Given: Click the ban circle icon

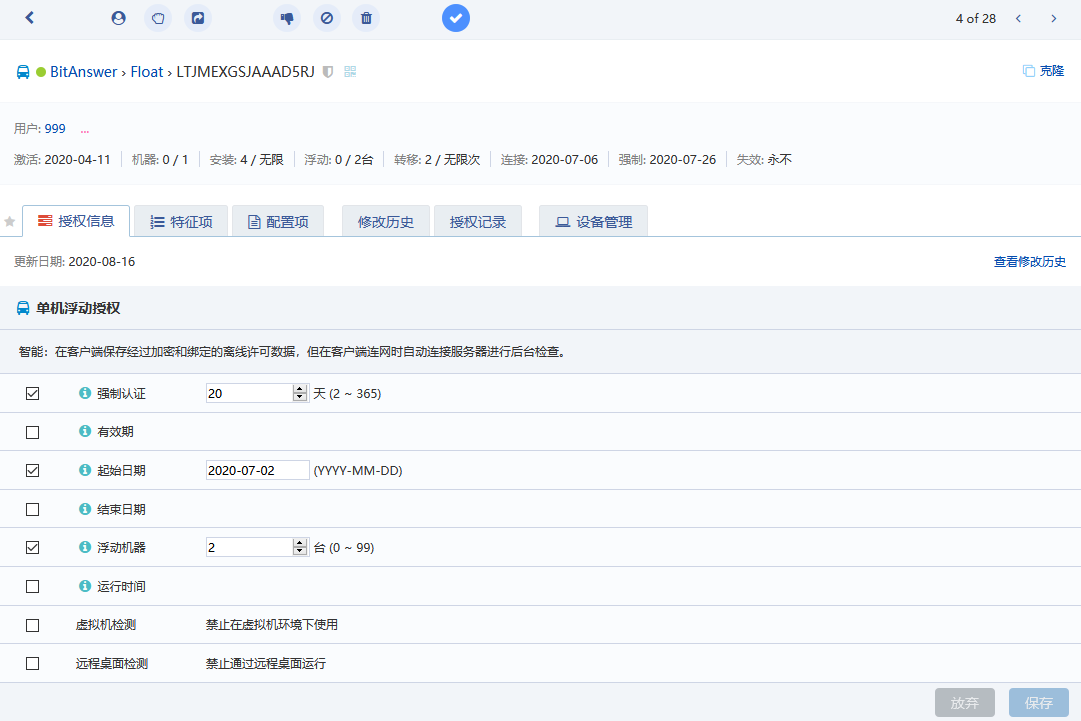Looking at the screenshot, I should (x=327, y=18).
